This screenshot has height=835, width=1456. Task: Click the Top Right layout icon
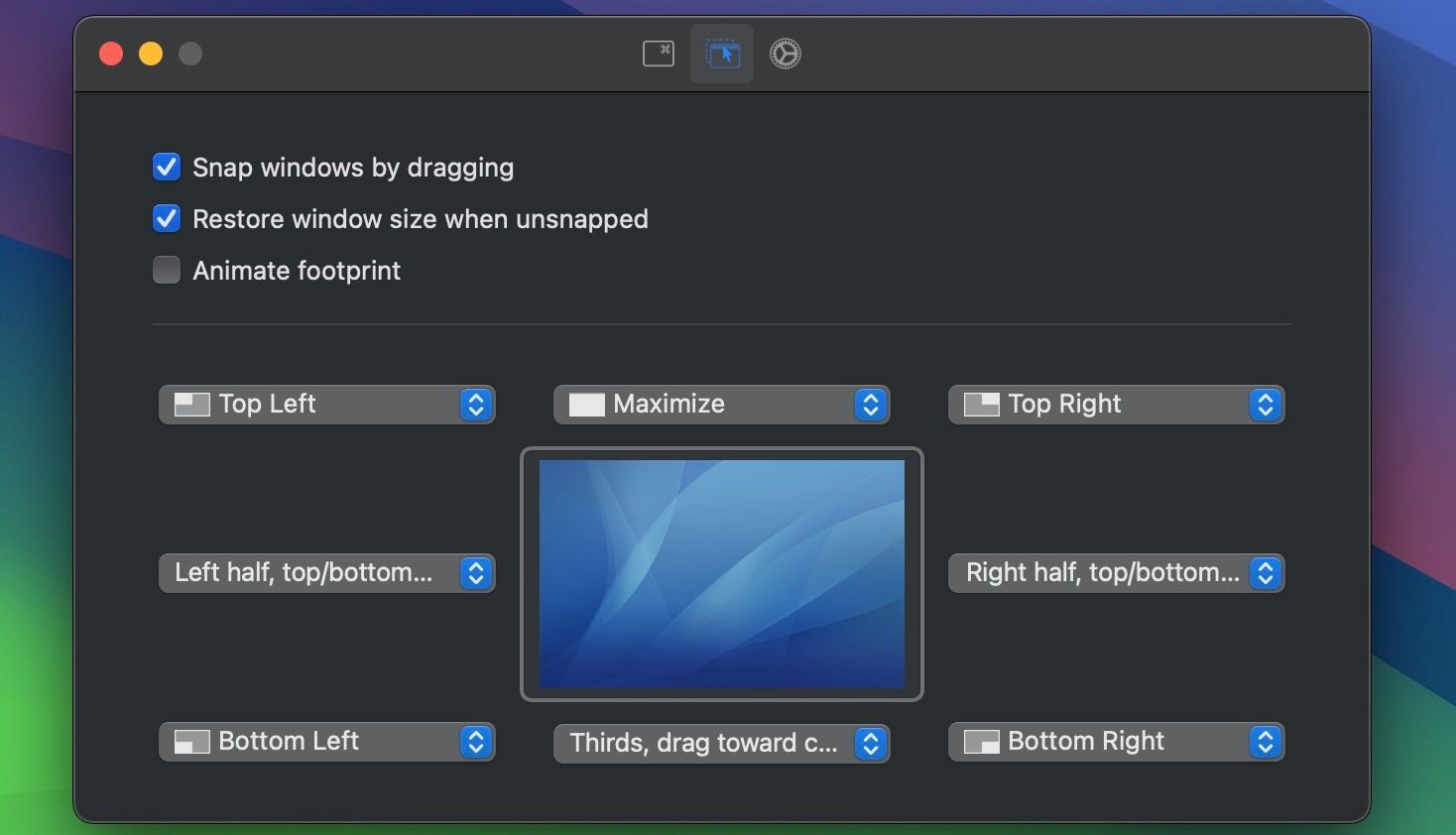pyautogui.click(x=980, y=404)
